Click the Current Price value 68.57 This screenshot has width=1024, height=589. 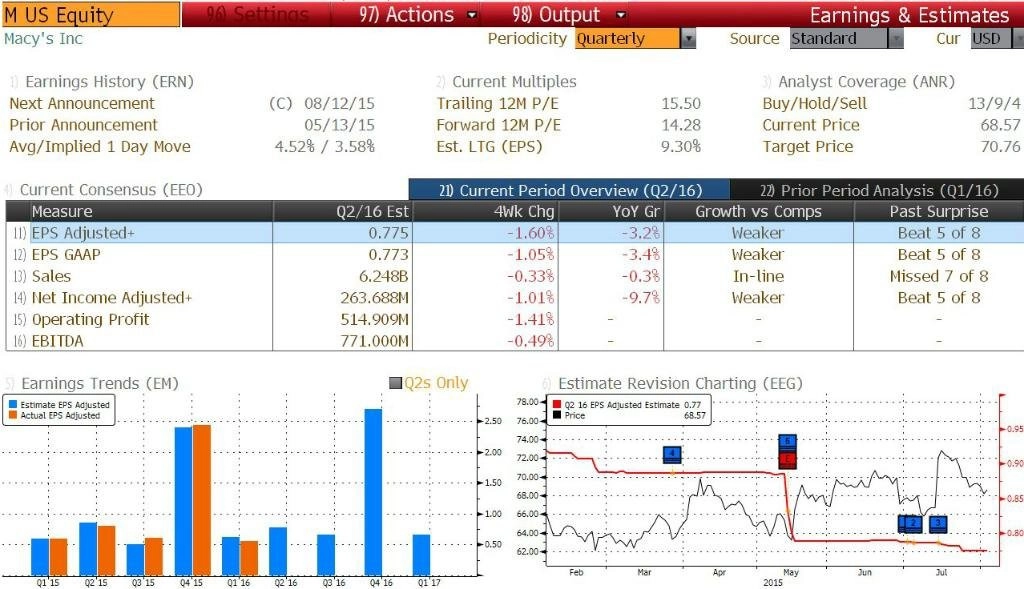[x=1000, y=125]
